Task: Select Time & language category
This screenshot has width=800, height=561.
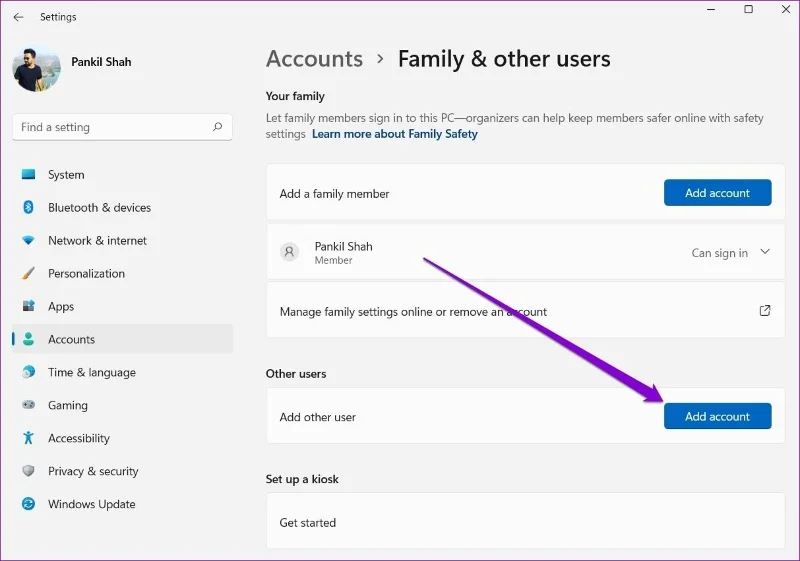Action: [122, 372]
